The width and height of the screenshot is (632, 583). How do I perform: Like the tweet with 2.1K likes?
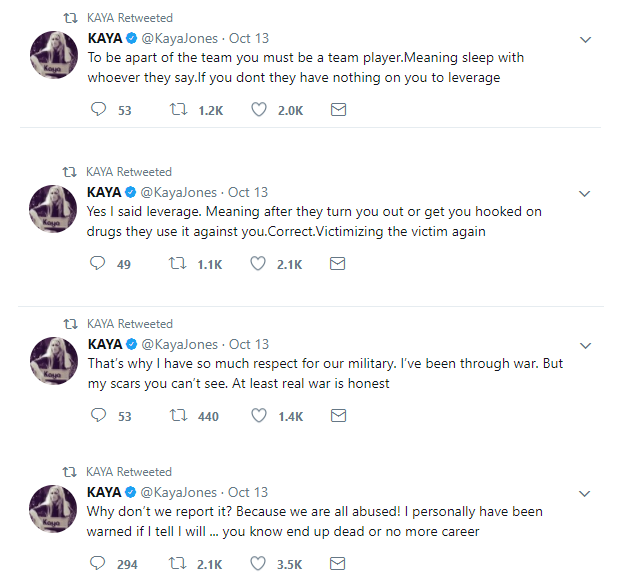click(x=259, y=264)
